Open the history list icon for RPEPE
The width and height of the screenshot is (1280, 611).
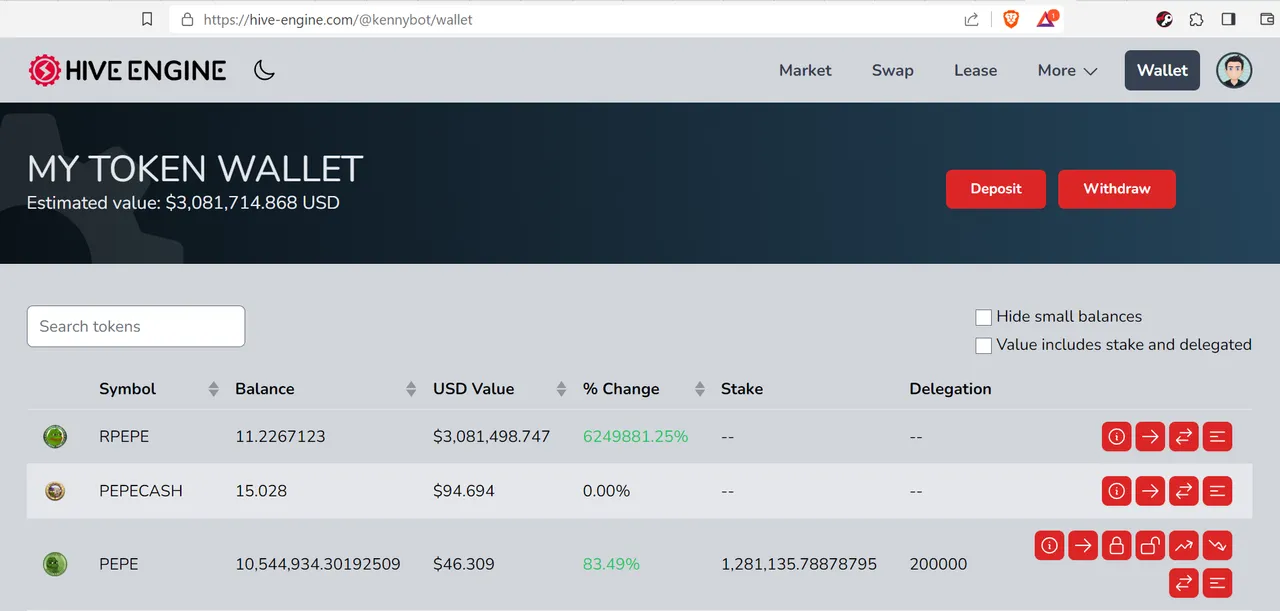click(1217, 436)
